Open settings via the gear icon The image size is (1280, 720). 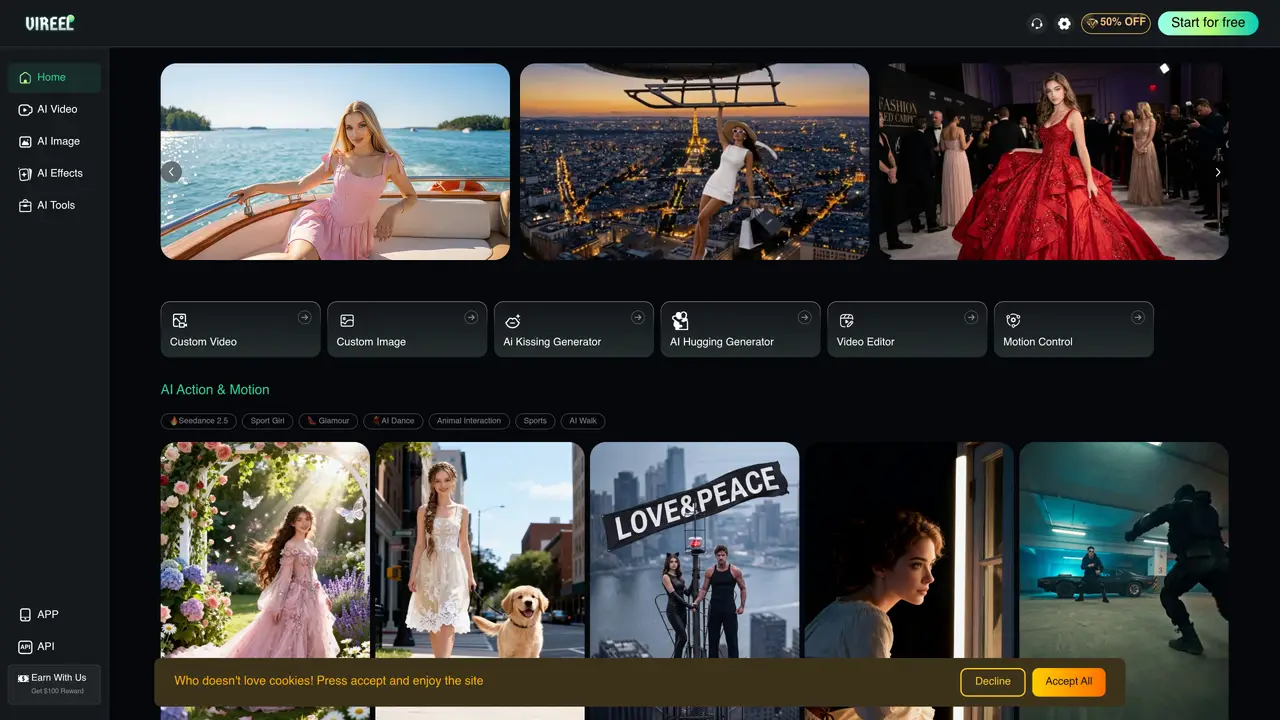pyautogui.click(x=1064, y=23)
